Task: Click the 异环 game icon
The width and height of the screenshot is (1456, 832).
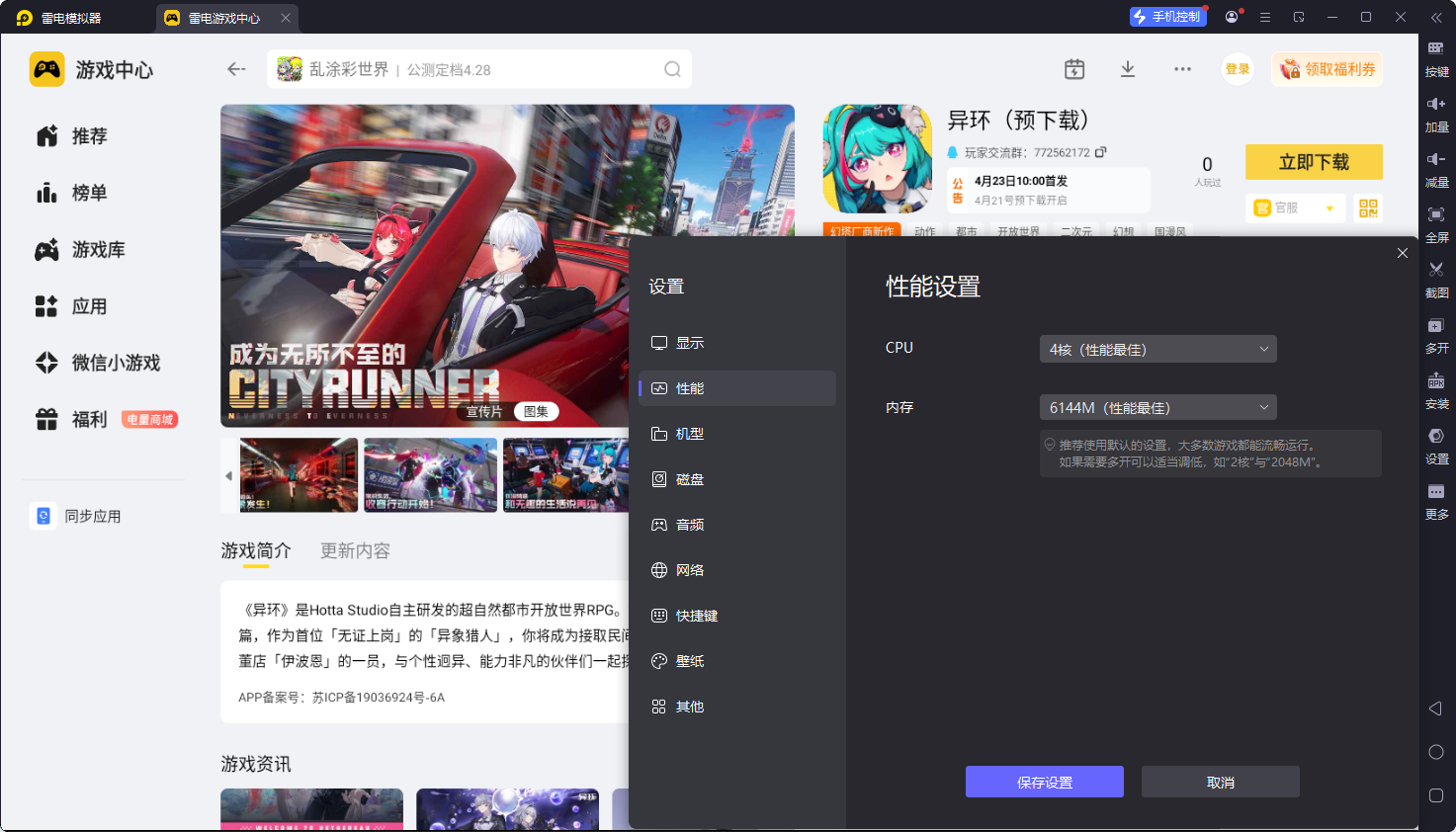Action: 878,159
